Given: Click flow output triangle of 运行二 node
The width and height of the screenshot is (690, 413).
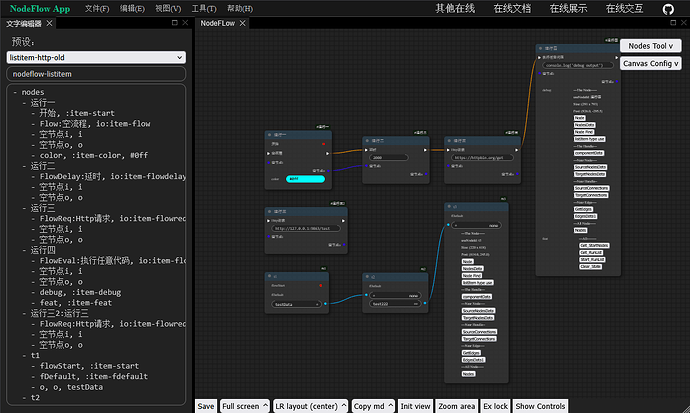Looking at the screenshot, I should click(x=425, y=150).
